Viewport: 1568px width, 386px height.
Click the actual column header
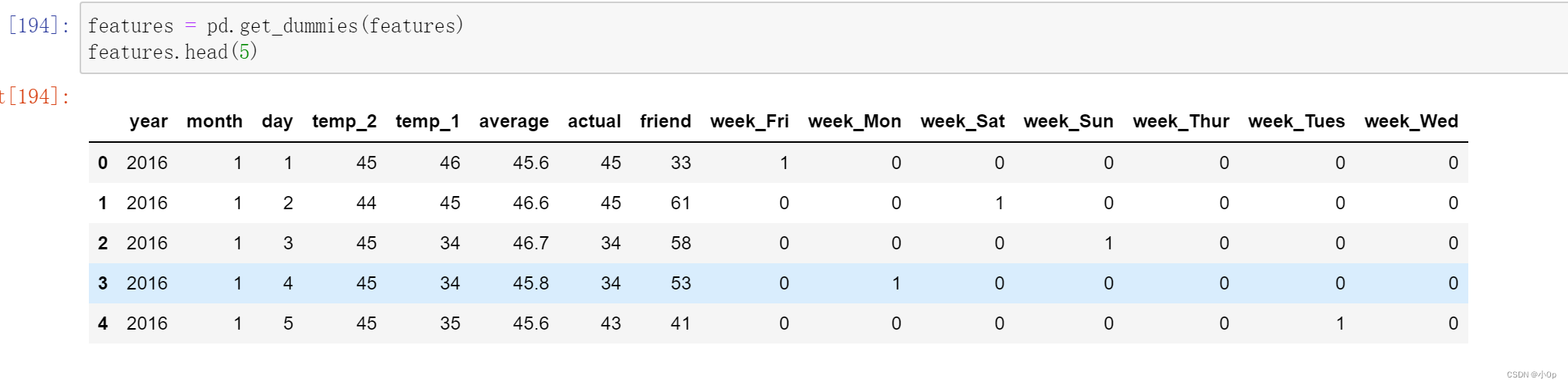594,121
